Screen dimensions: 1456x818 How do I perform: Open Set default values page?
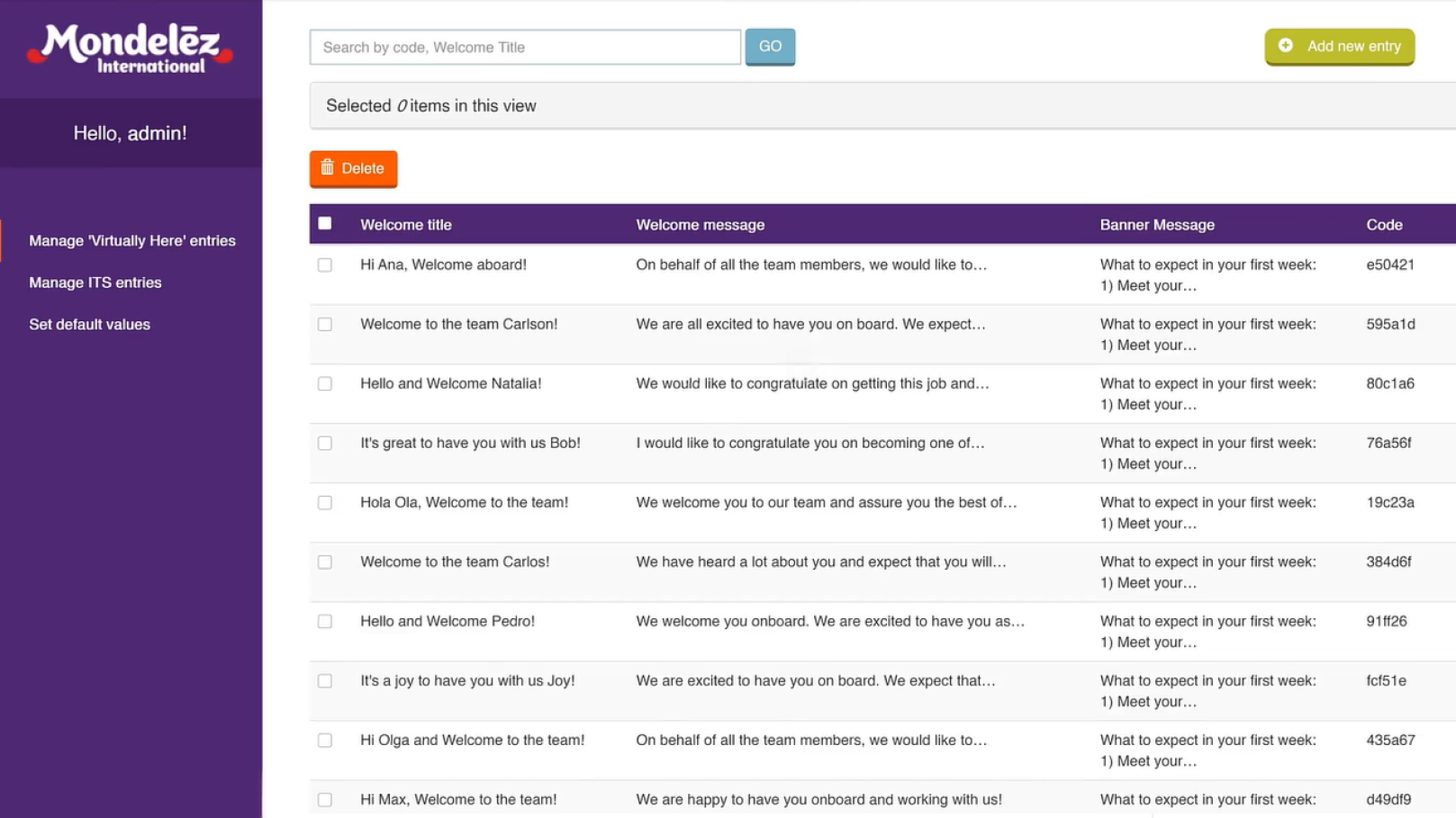click(x=89, y=325)
